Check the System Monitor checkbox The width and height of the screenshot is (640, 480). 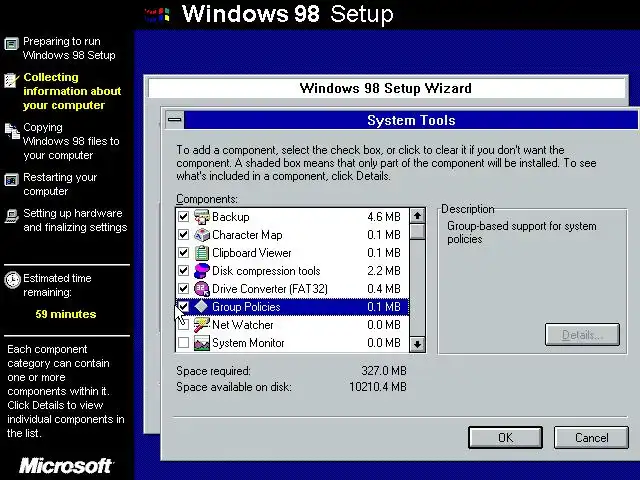183,342
